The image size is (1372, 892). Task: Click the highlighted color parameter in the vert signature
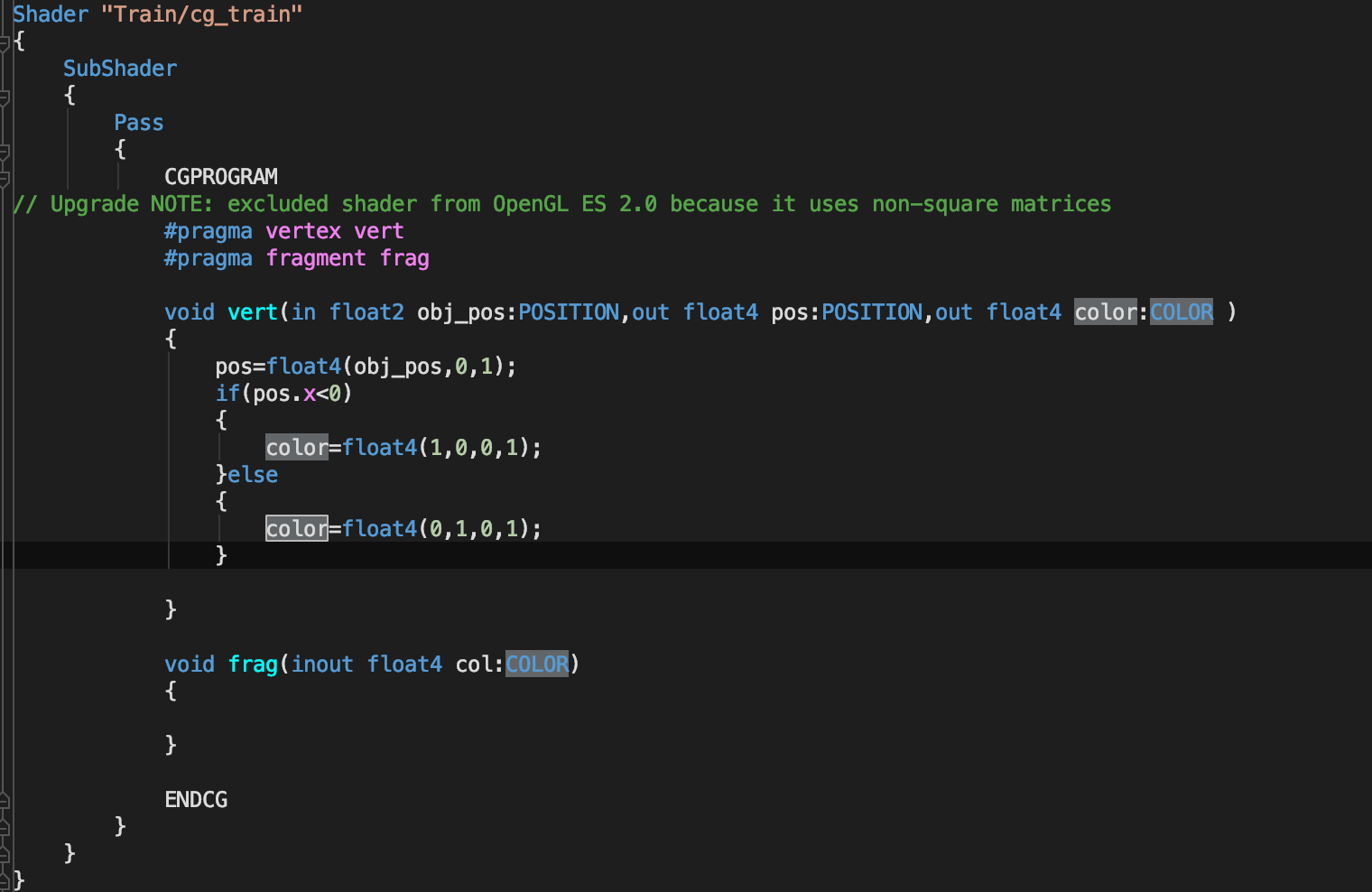[1106, 312]
